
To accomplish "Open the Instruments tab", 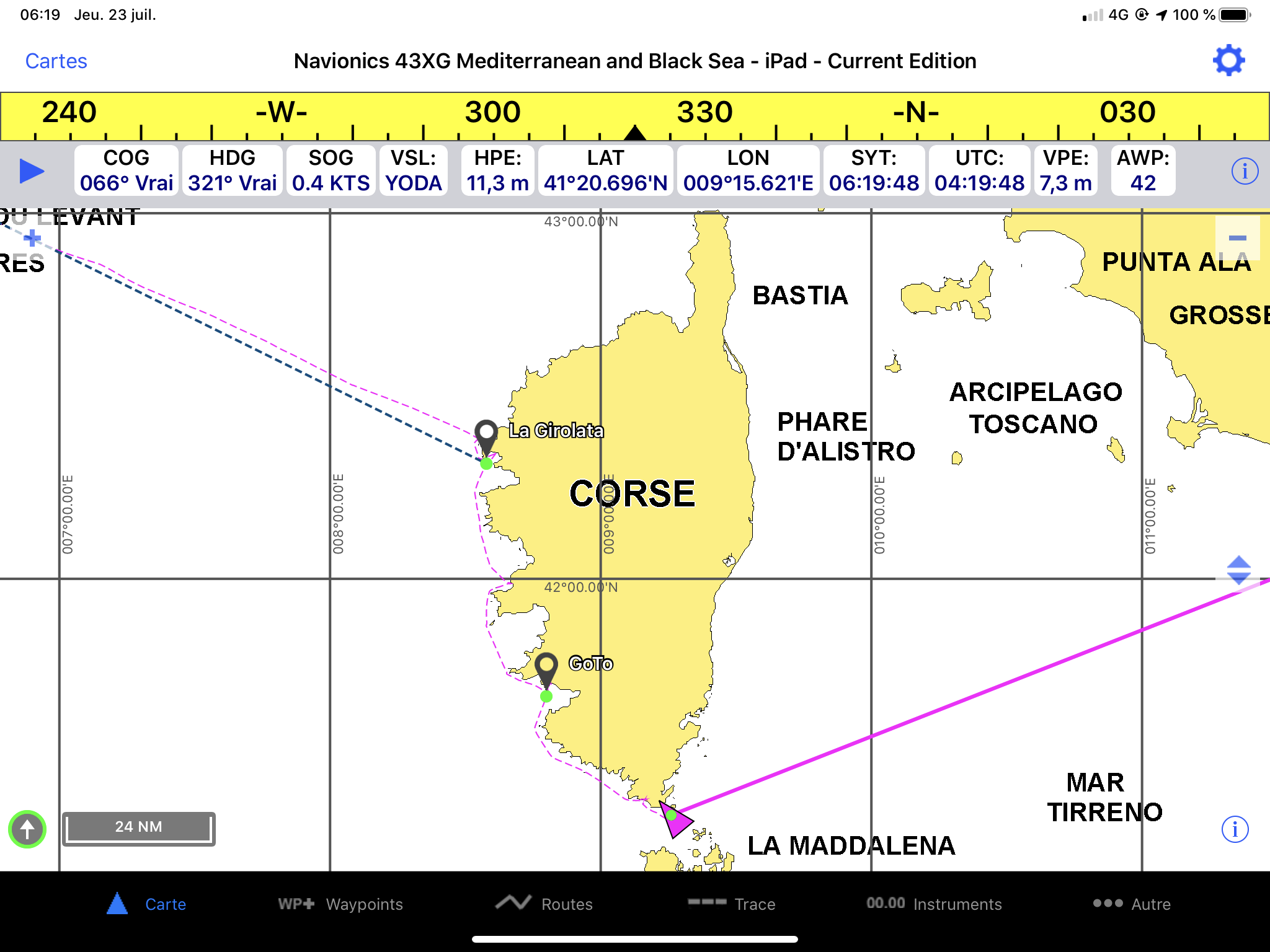I will 934,904.
